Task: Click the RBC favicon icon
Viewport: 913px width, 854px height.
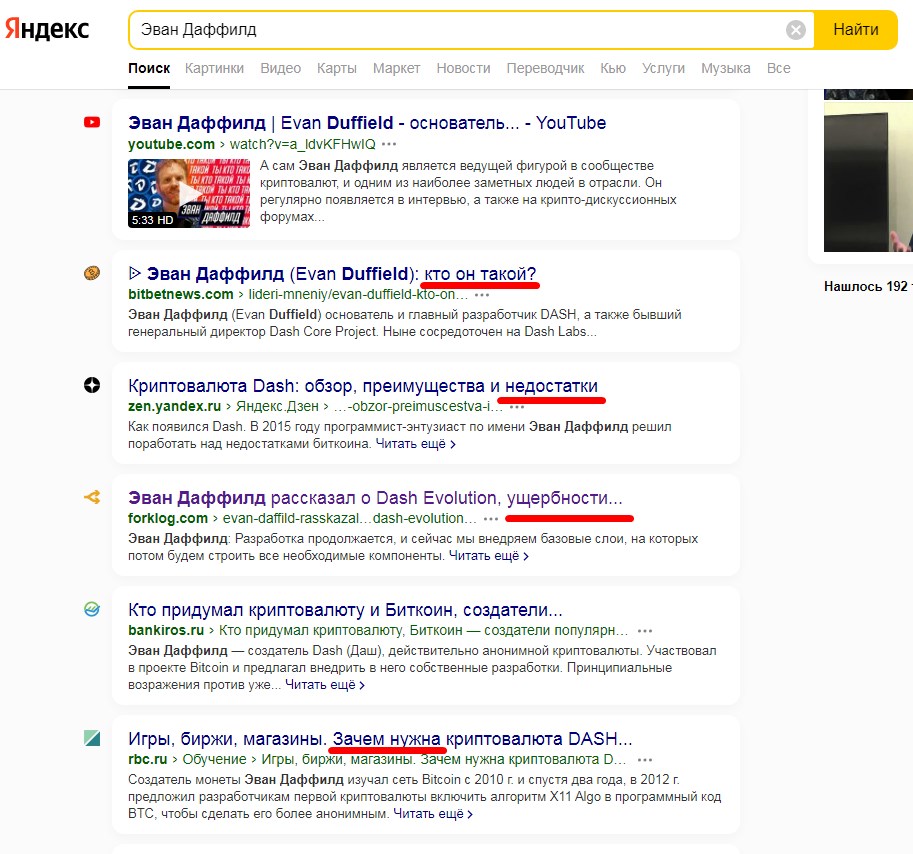Action: [92, 738]
